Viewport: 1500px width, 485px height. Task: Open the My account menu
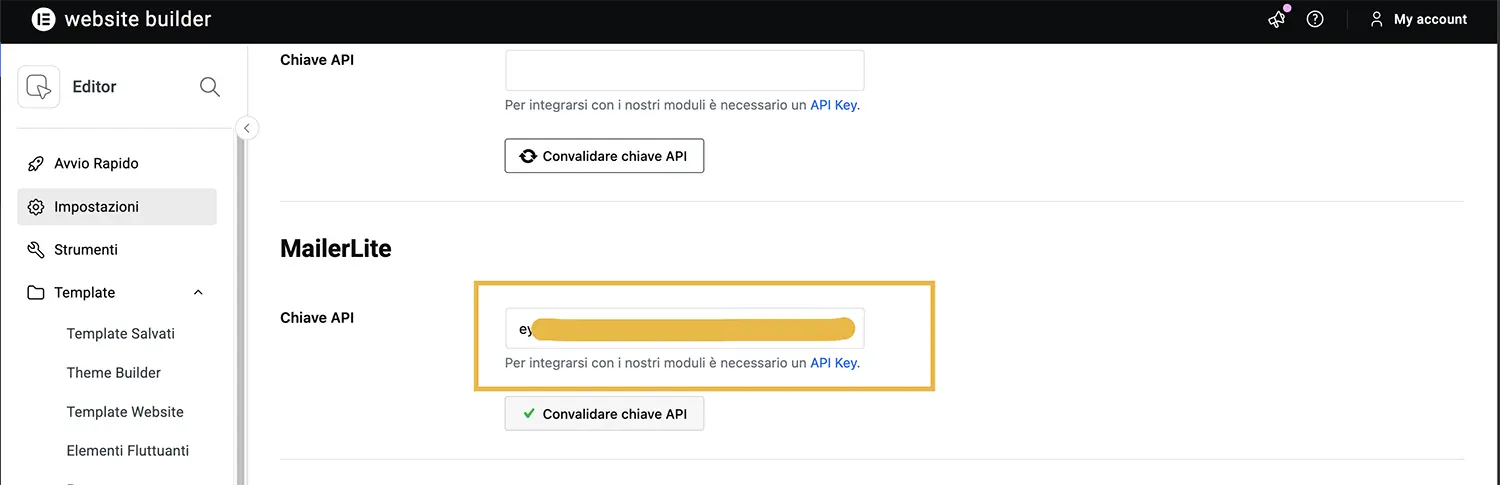point(1418,19)
